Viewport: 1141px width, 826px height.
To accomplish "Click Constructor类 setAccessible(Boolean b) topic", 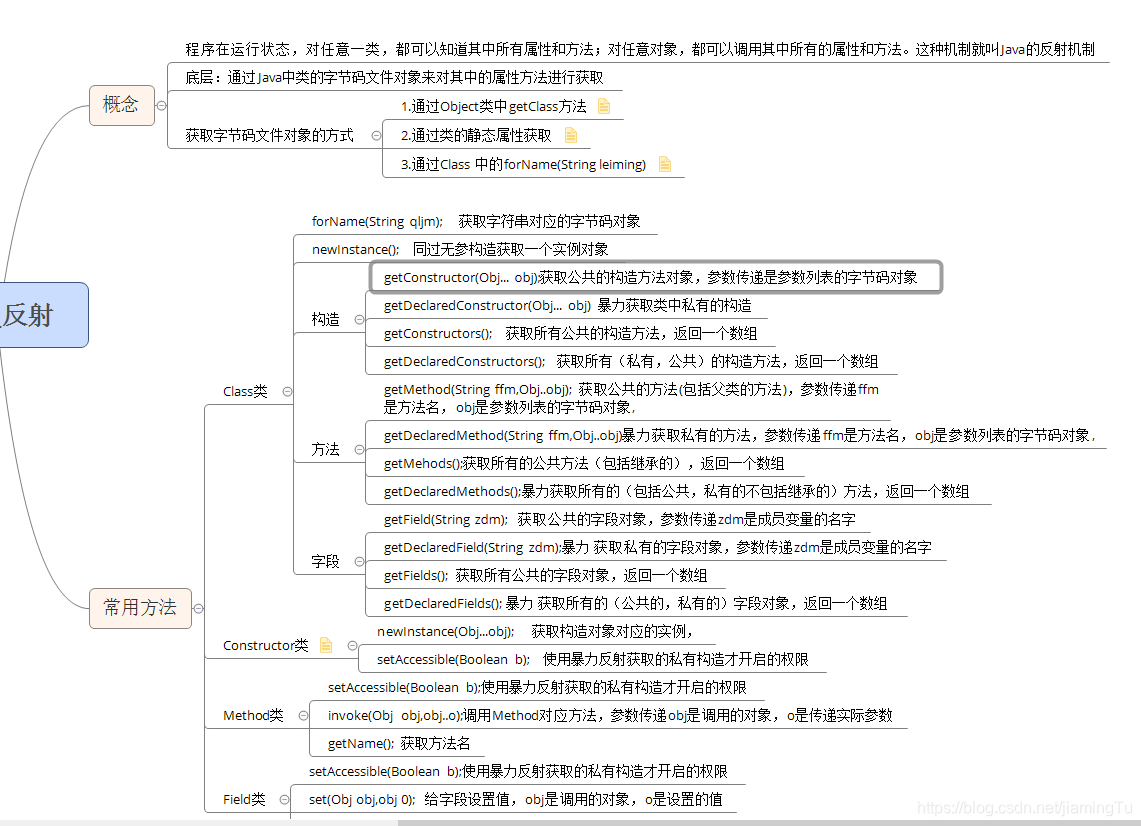I will click(x=592, y=659).
